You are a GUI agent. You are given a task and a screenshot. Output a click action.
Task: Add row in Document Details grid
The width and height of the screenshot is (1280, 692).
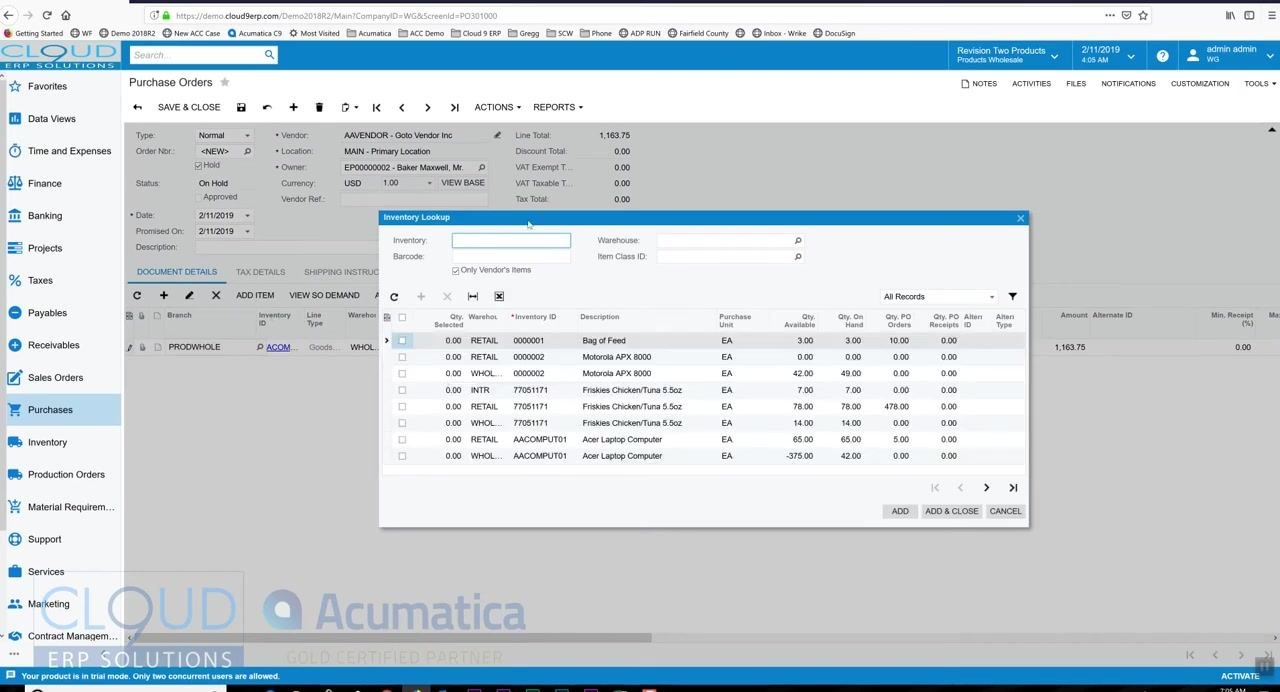click(163, 296)
